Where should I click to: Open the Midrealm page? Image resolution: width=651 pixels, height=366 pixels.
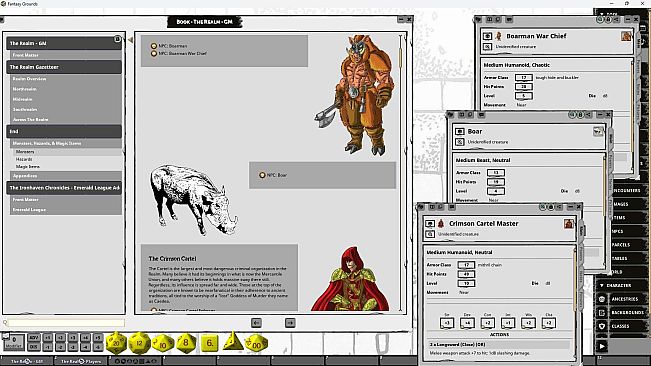point(66,99)
